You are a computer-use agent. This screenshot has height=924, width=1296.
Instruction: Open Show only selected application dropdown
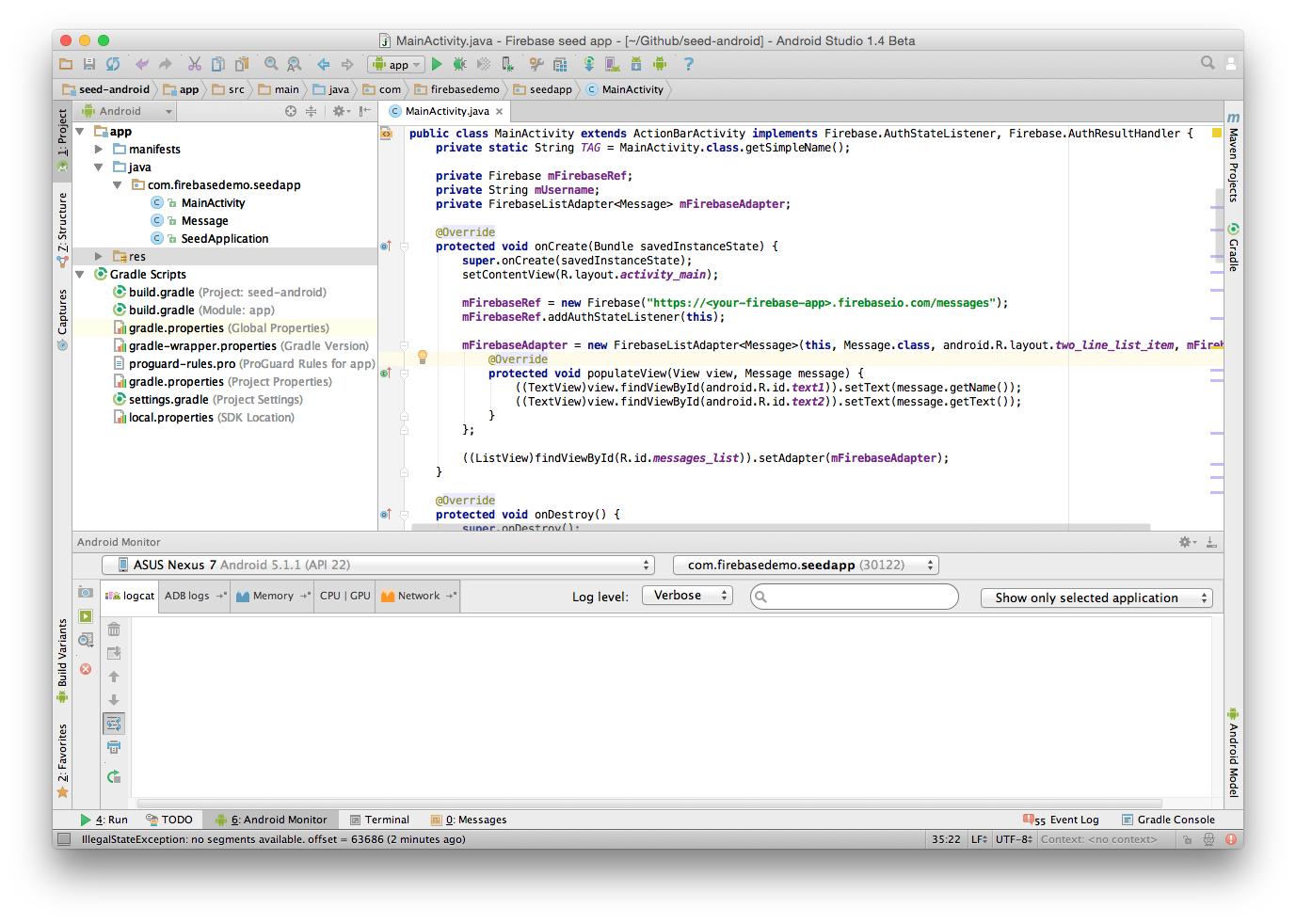(1096, 597)
